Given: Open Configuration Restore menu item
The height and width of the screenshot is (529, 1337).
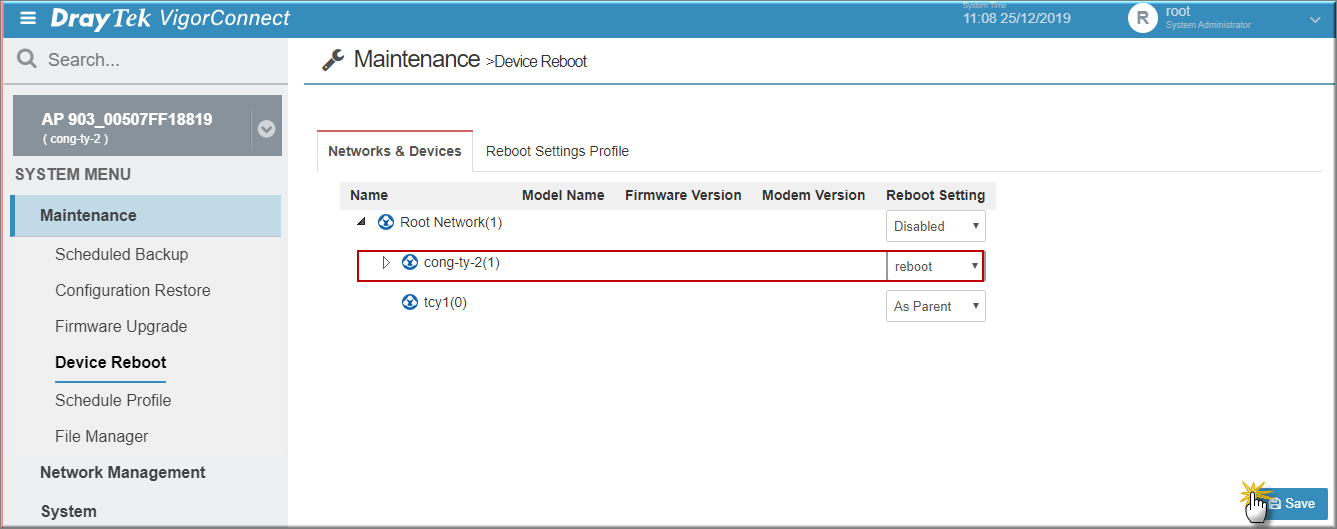Looking at the screenshot, I should click(133, 290).
